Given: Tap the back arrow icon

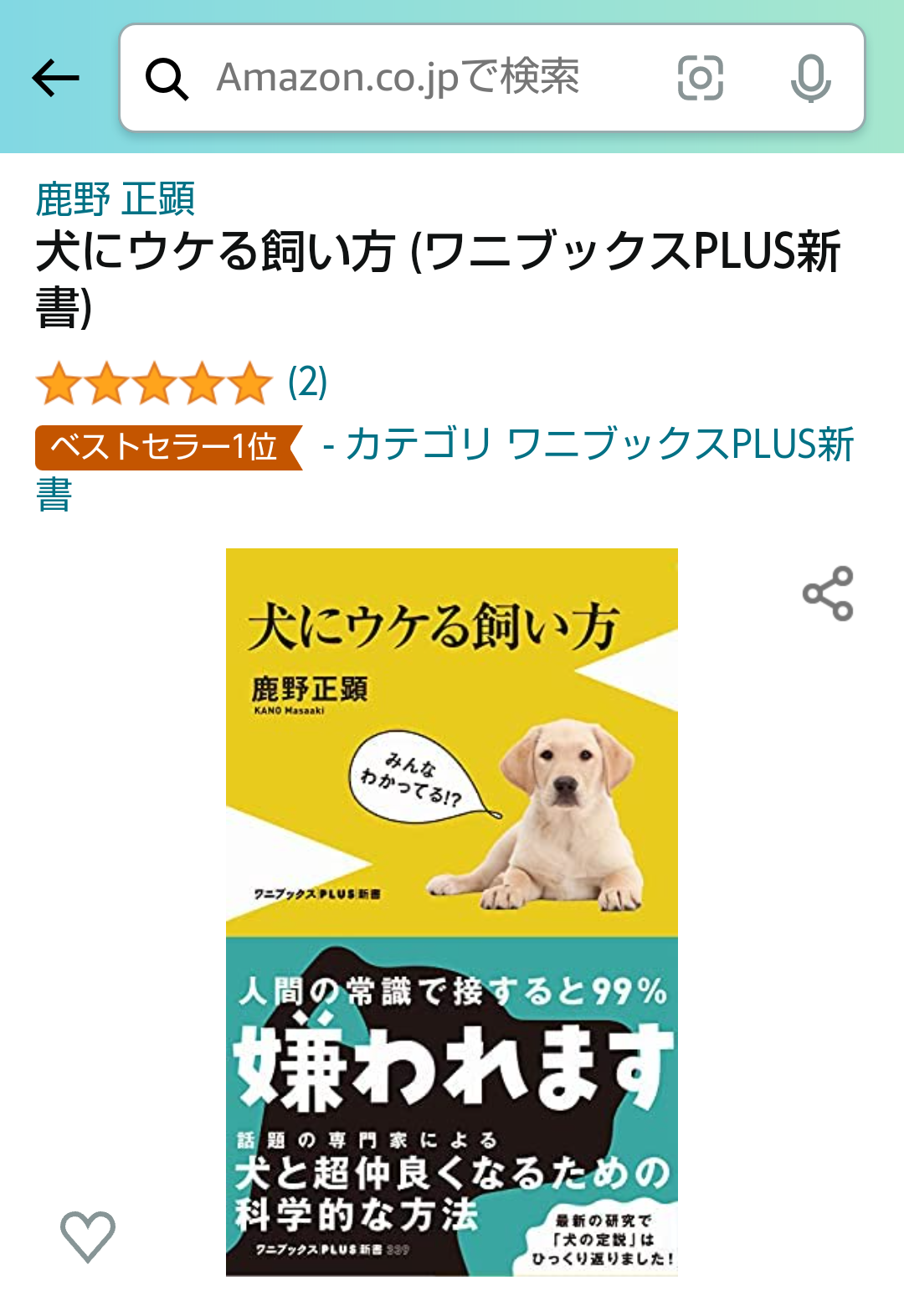Looking at the screenshot, I should [55, 78].
